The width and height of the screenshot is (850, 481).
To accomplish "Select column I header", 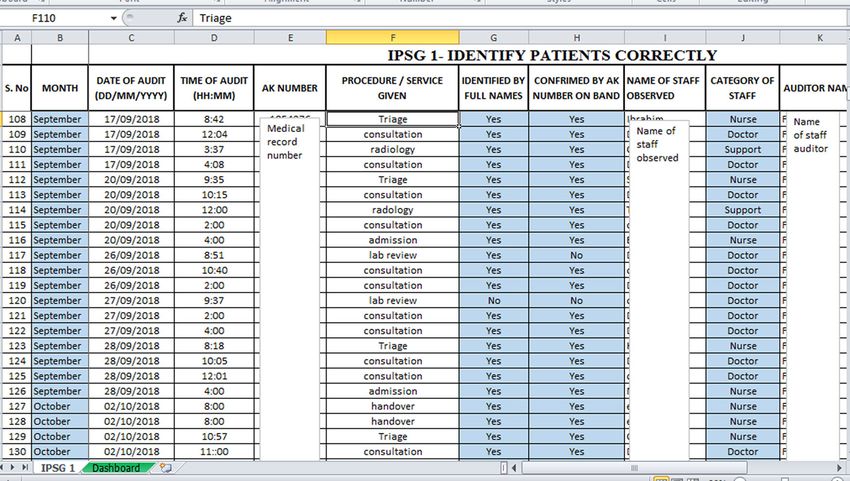I will pyautogui.click(x=665, y=37).
